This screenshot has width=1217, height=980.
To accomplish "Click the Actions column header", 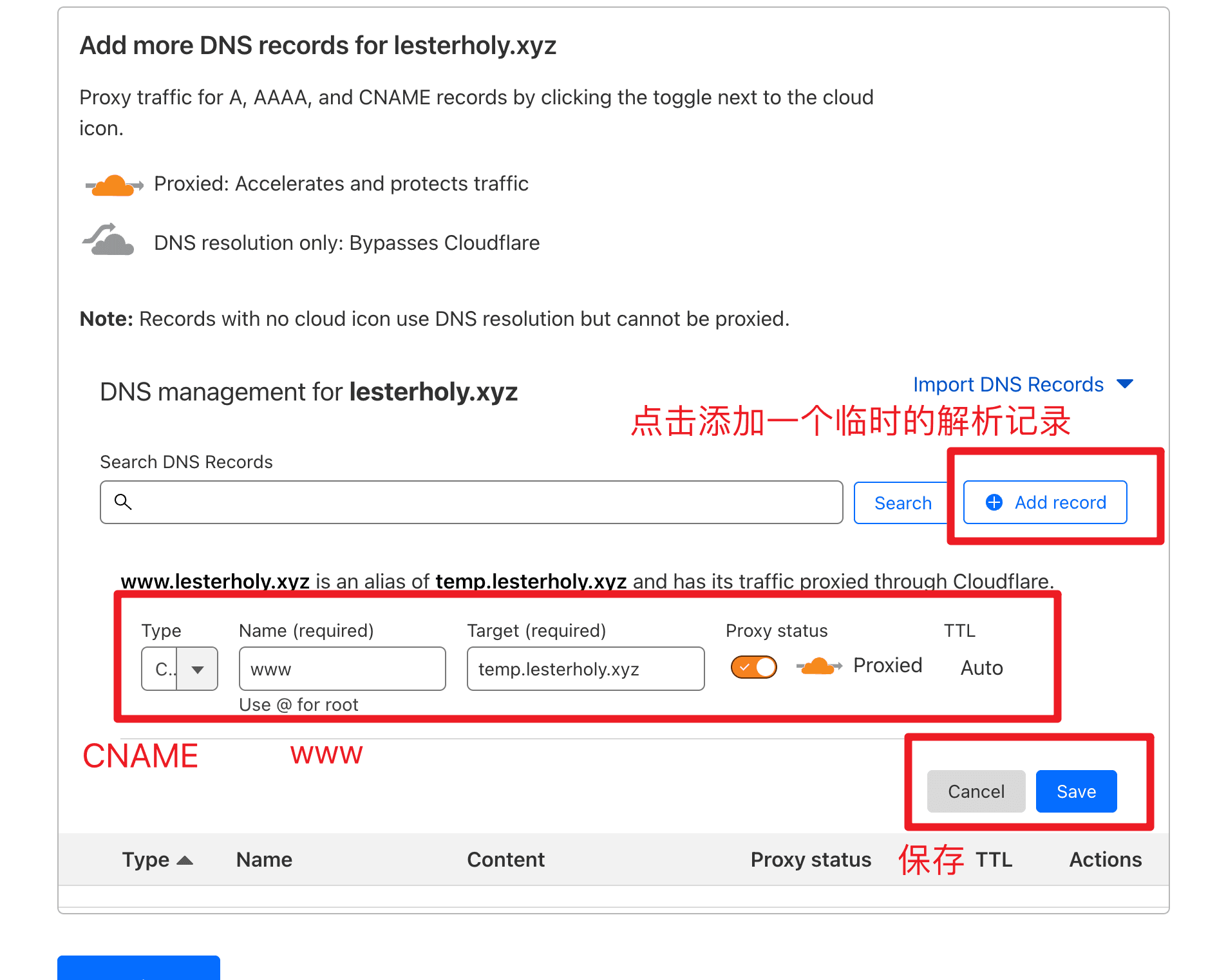I will pos(1106,860).
